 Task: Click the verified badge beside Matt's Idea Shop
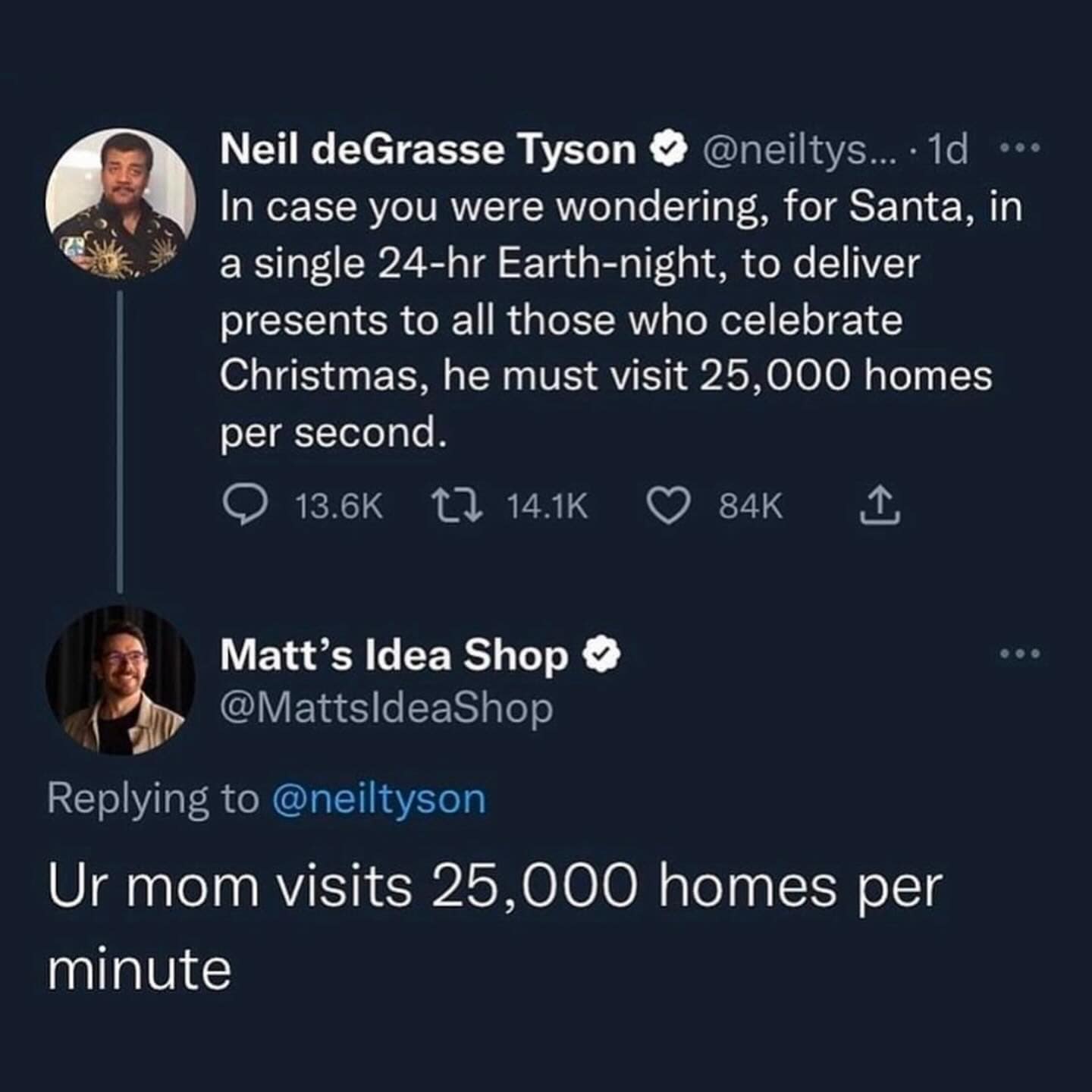(x=603, y=654)
